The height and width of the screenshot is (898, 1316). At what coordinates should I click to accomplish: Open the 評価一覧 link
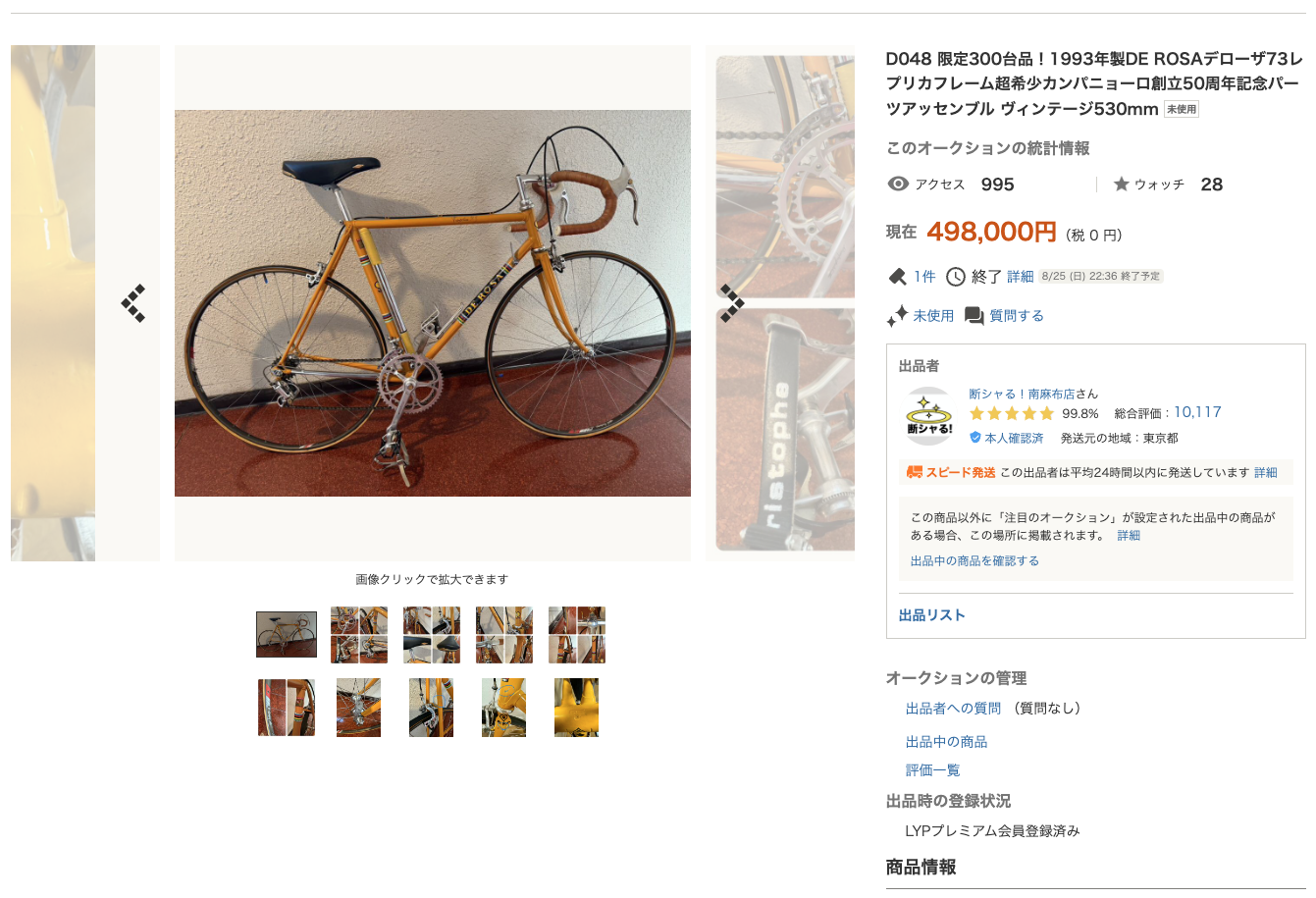(932, 770)
